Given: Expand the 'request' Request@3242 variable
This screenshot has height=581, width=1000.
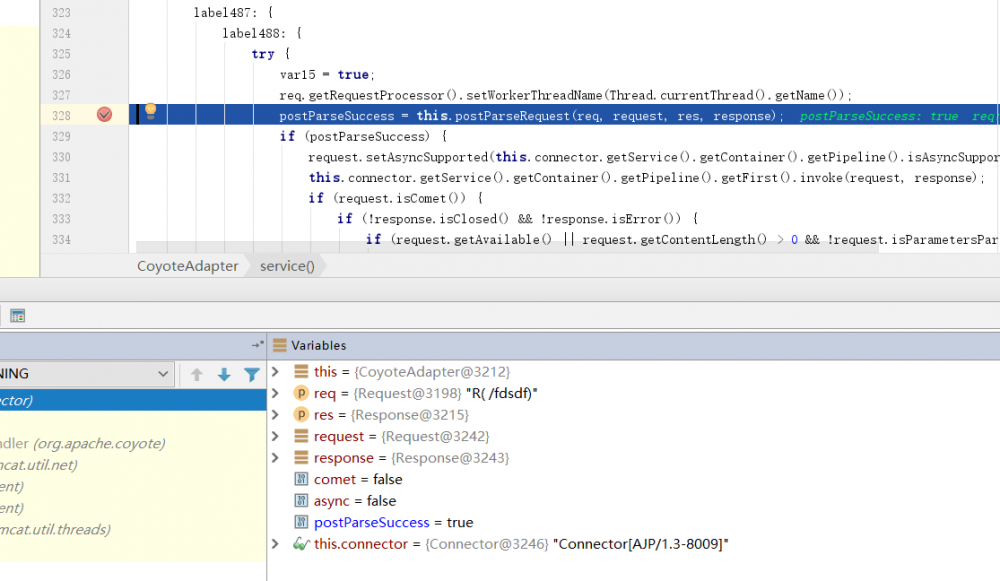Looking at the screenshot, I should tap(276, 436).
